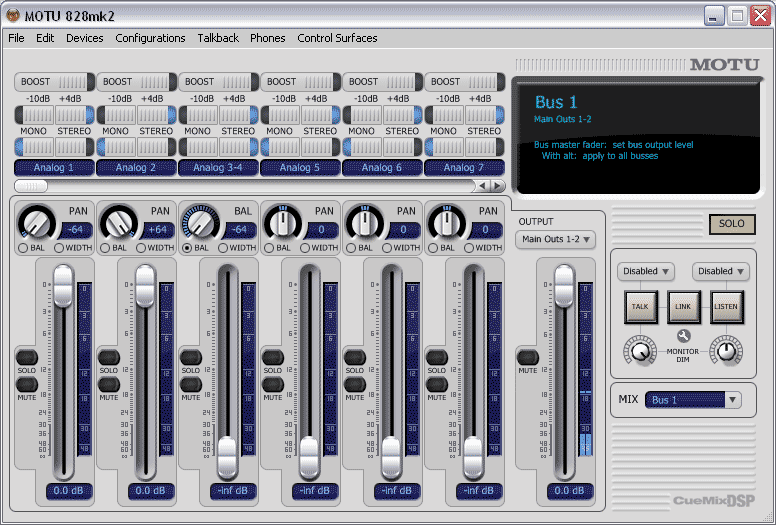
Task: Click the Analog 6 pan knob
Action: click(x=365, y=223)
